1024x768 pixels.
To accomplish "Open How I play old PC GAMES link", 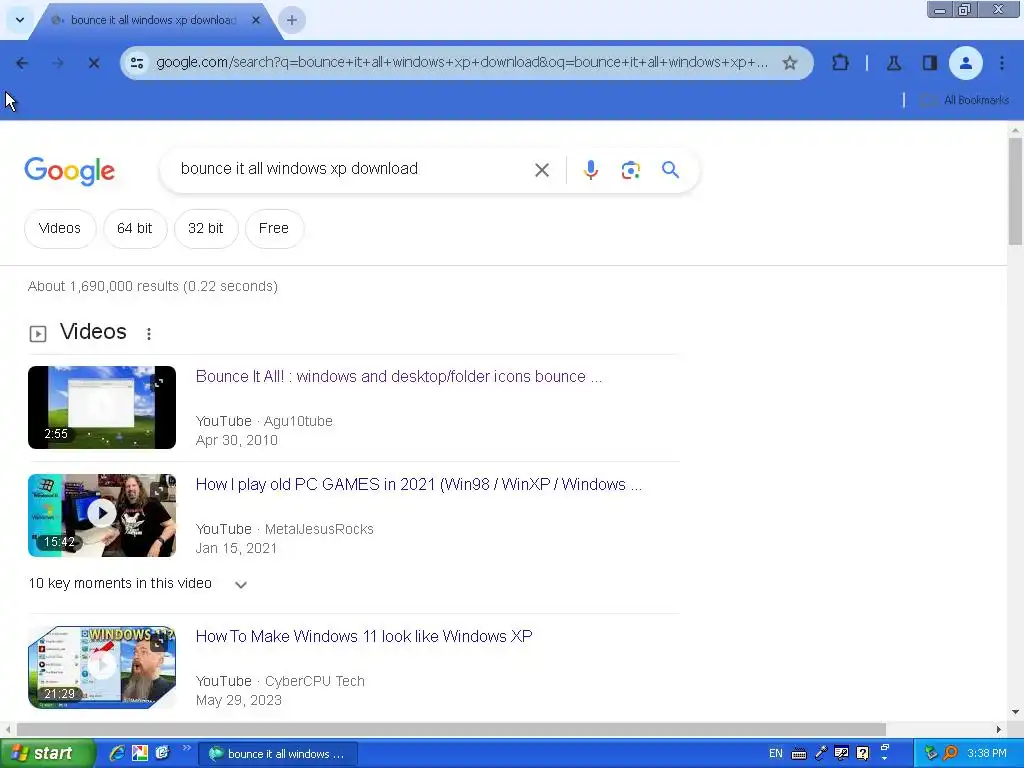I will 419,485.
